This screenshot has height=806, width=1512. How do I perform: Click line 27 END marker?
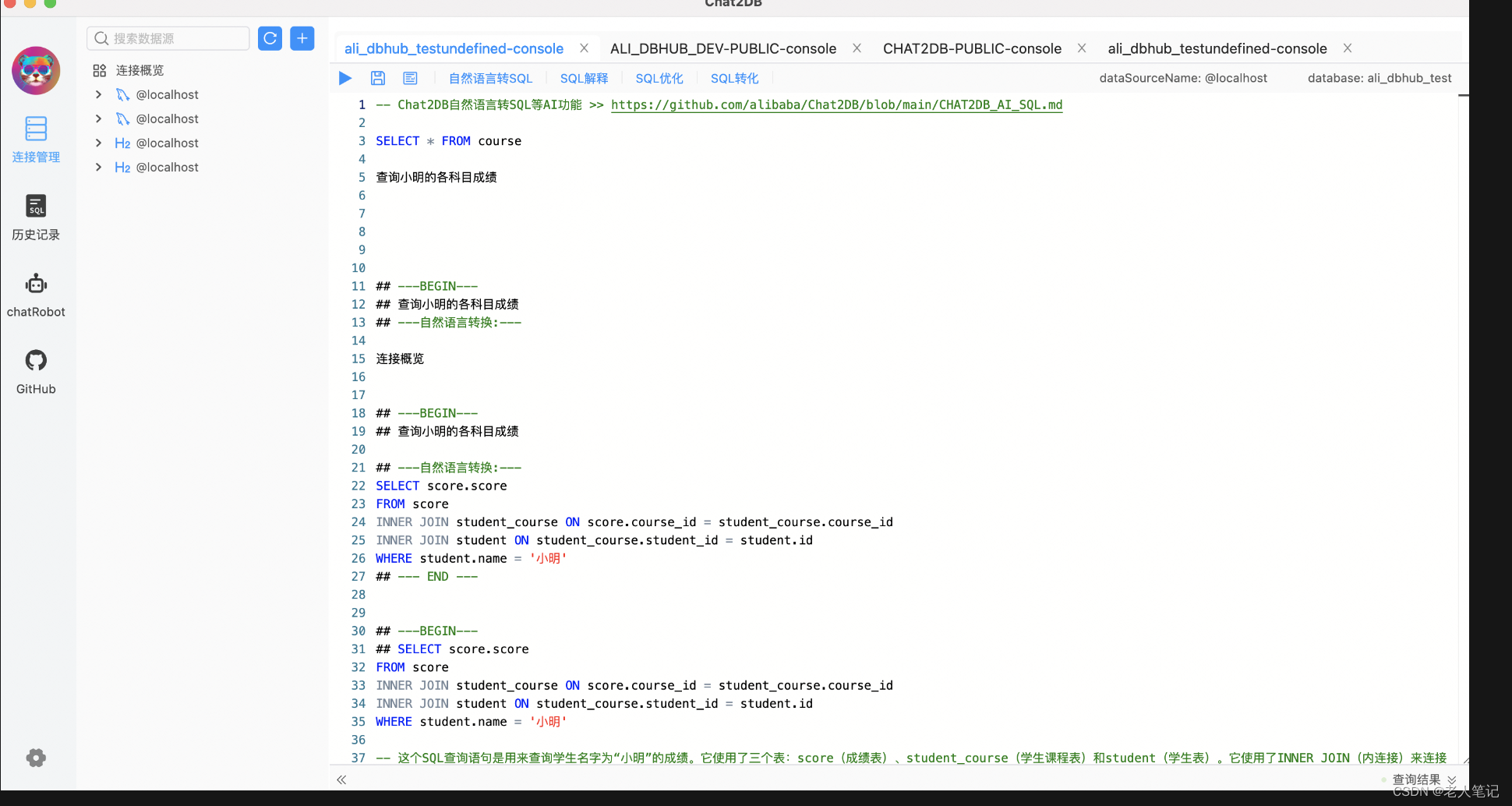pos(426,576)
